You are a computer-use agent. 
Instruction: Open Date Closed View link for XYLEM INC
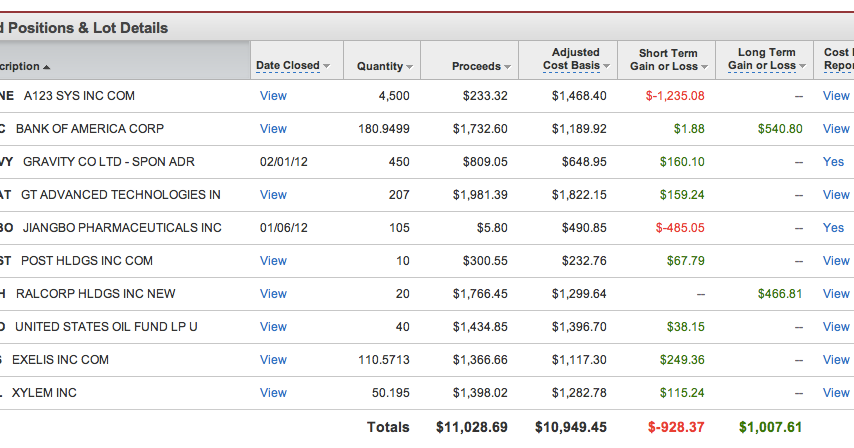tap(273, 393)
